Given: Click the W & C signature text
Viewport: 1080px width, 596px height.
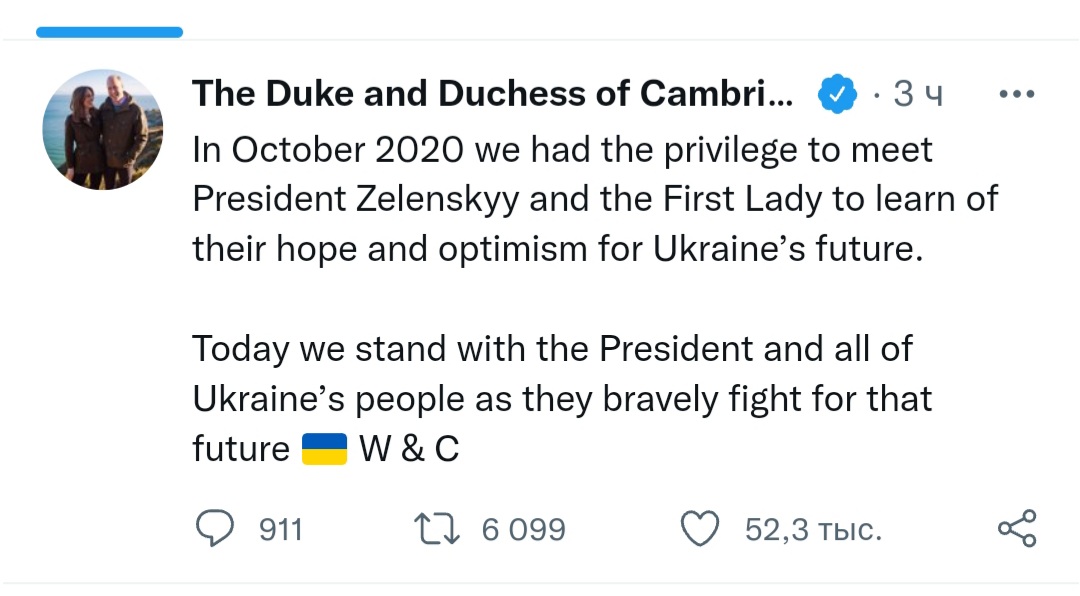Looking at the screenshot, I should (x=409, y=449).
